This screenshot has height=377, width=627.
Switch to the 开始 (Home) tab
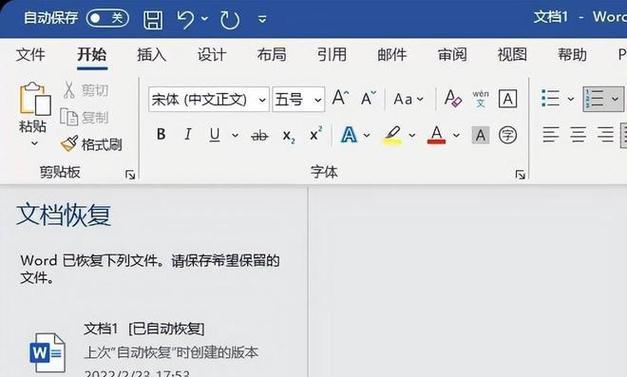[x=92, y=54]
